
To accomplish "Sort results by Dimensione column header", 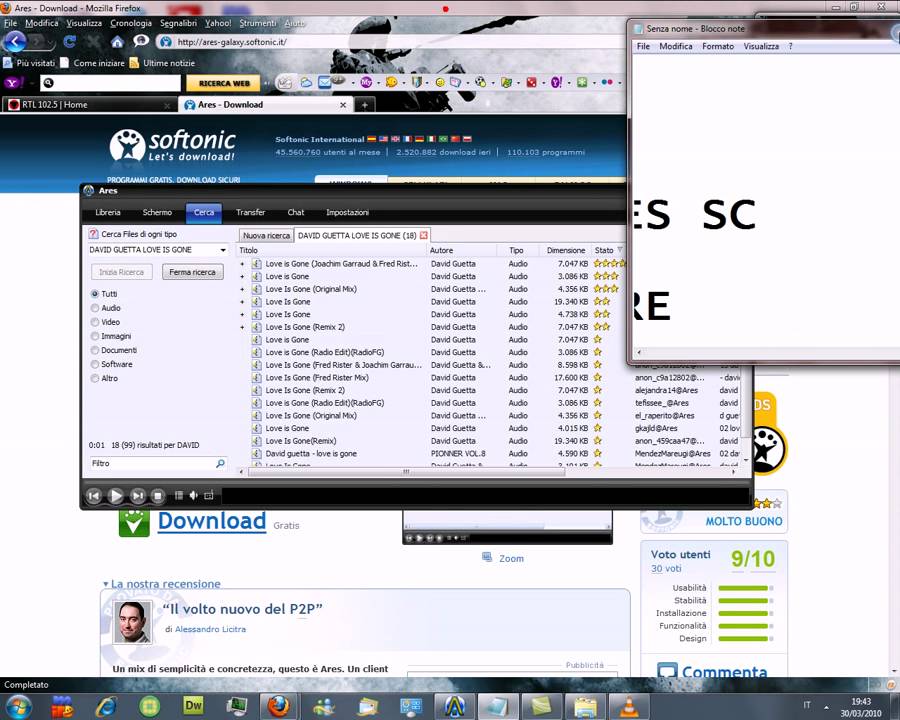I will [565, 250].
